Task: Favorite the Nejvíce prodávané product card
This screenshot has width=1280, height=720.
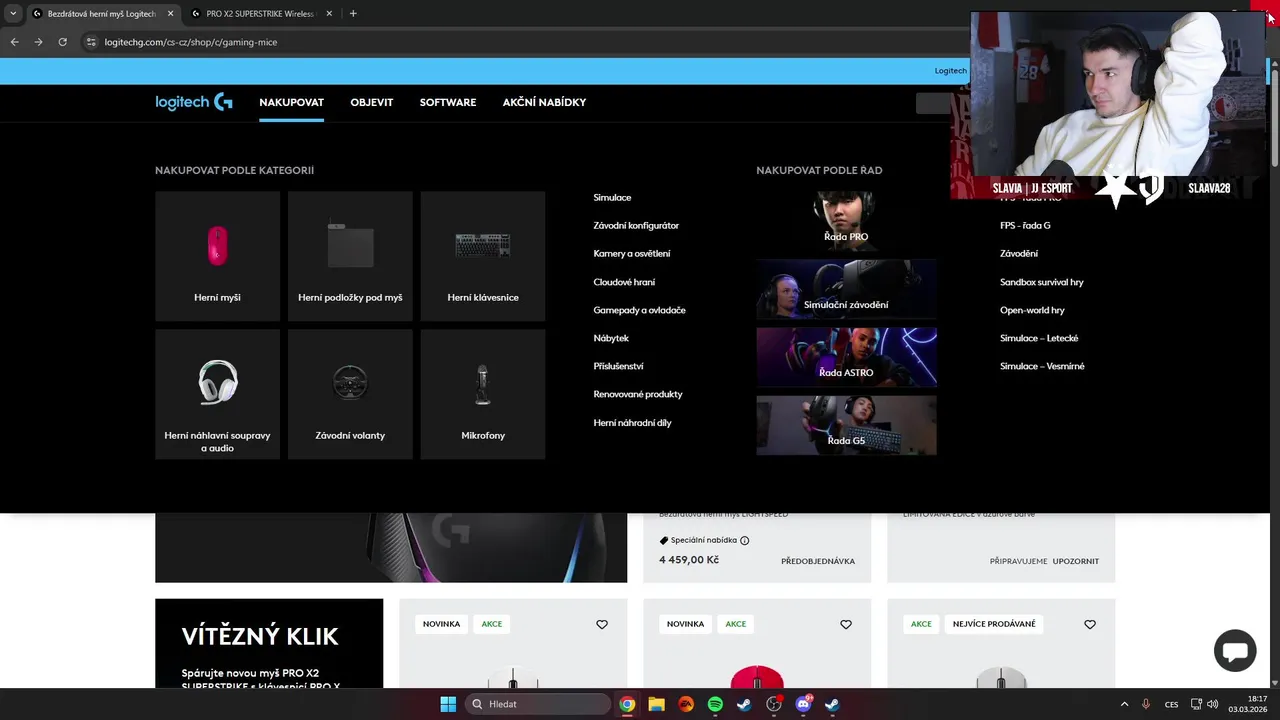Action: point(1090,624)
